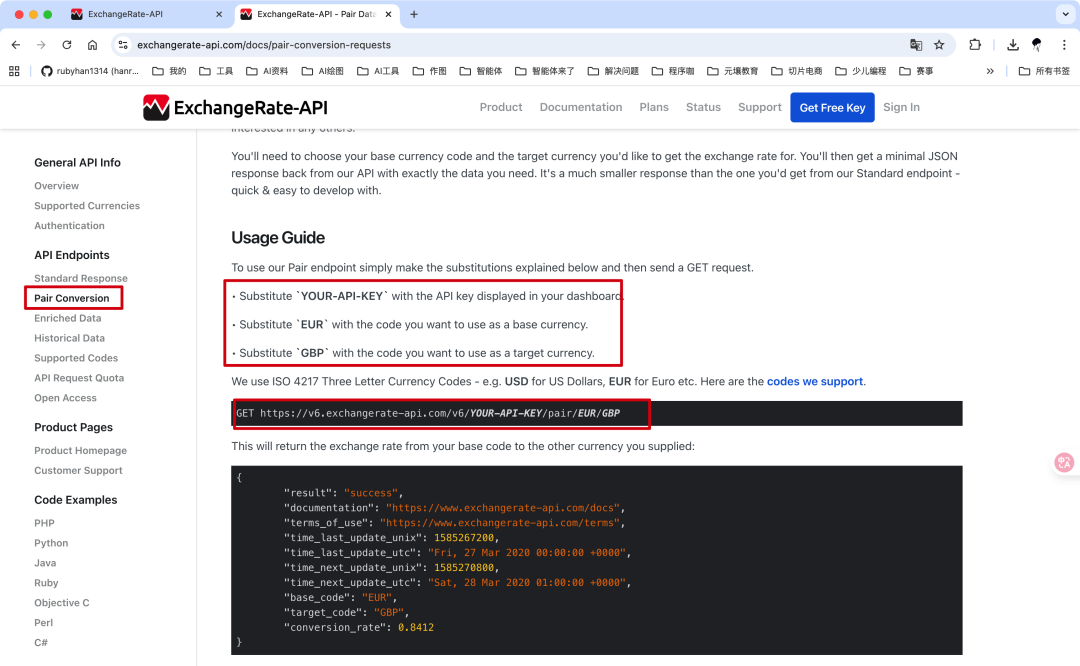Open the 智能体 bookmark folder
The width and height of the screenshot is (1080, 666).
pos(481,71)
